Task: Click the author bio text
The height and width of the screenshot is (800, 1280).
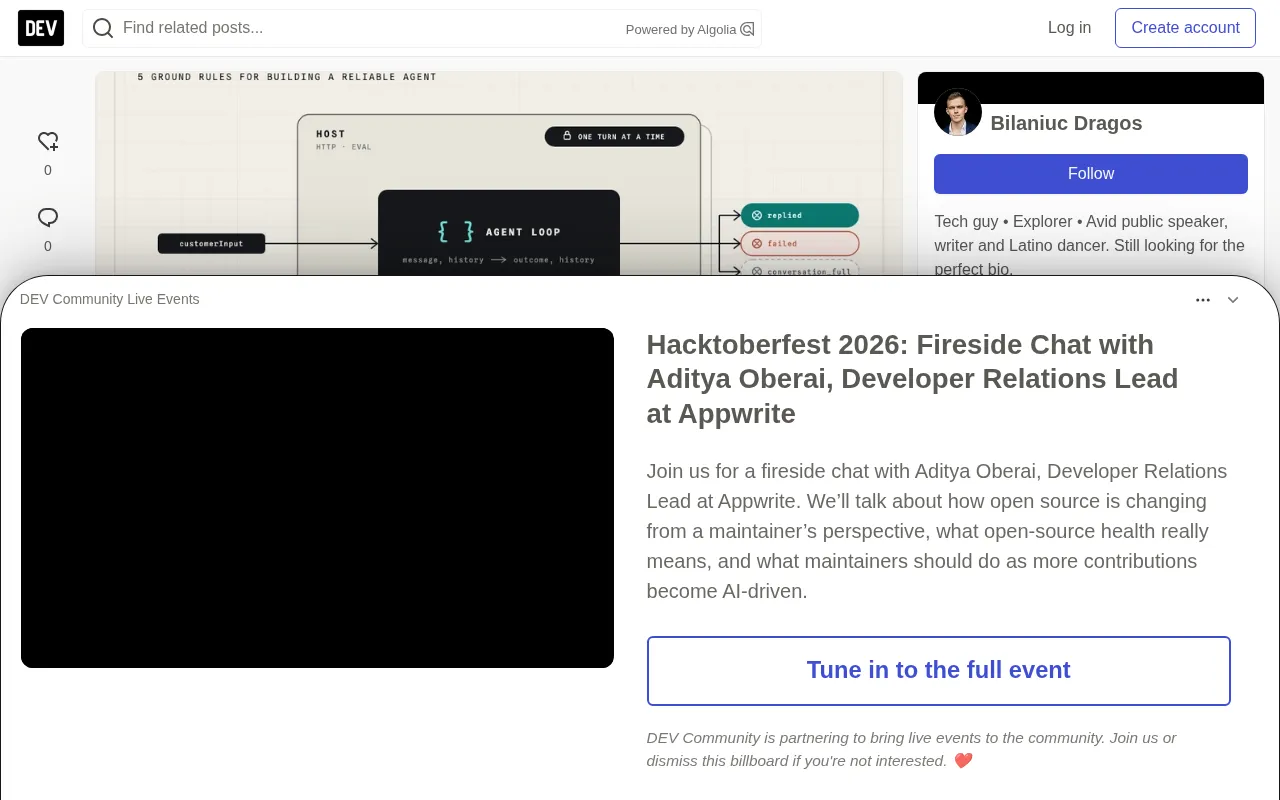Action: coord(1089,245)
